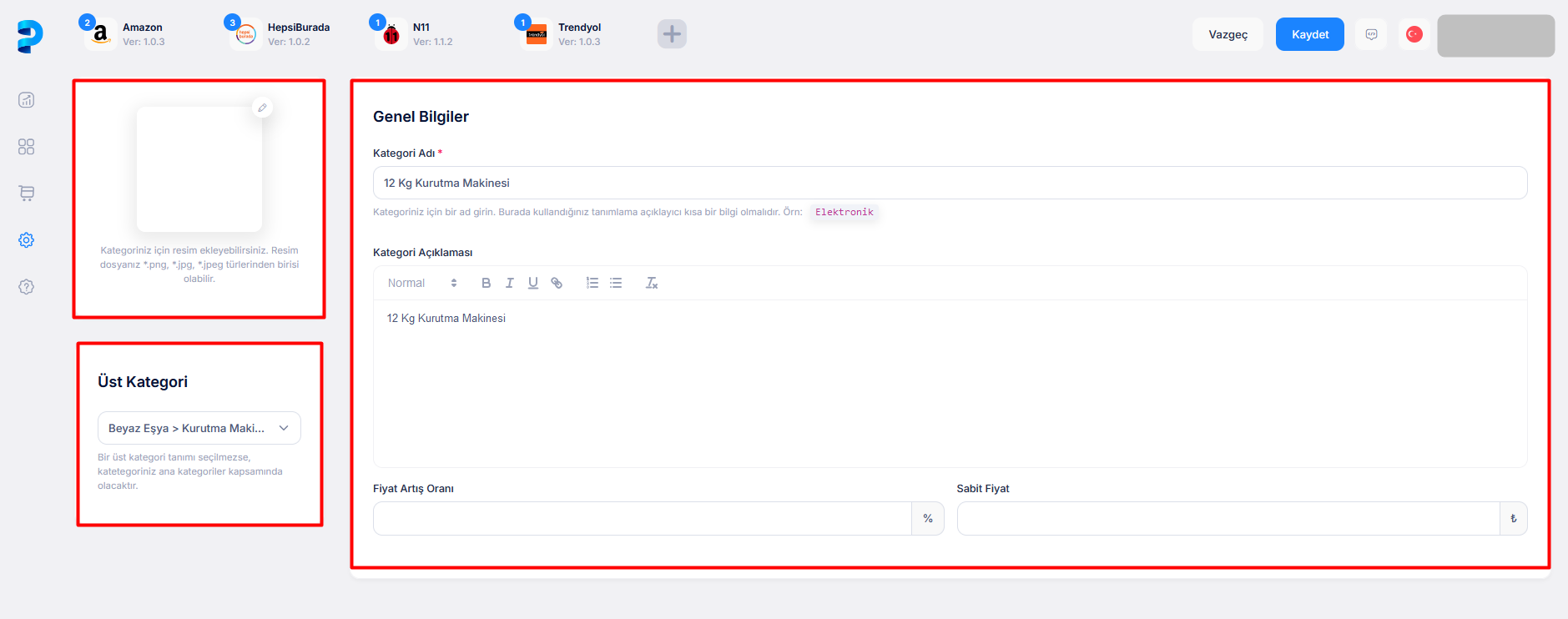The height and width of the screenshot is (619, 1568).
Task: Toggle underline formatting in description editor
Action: pyautogui.click(x=532, y=284)
